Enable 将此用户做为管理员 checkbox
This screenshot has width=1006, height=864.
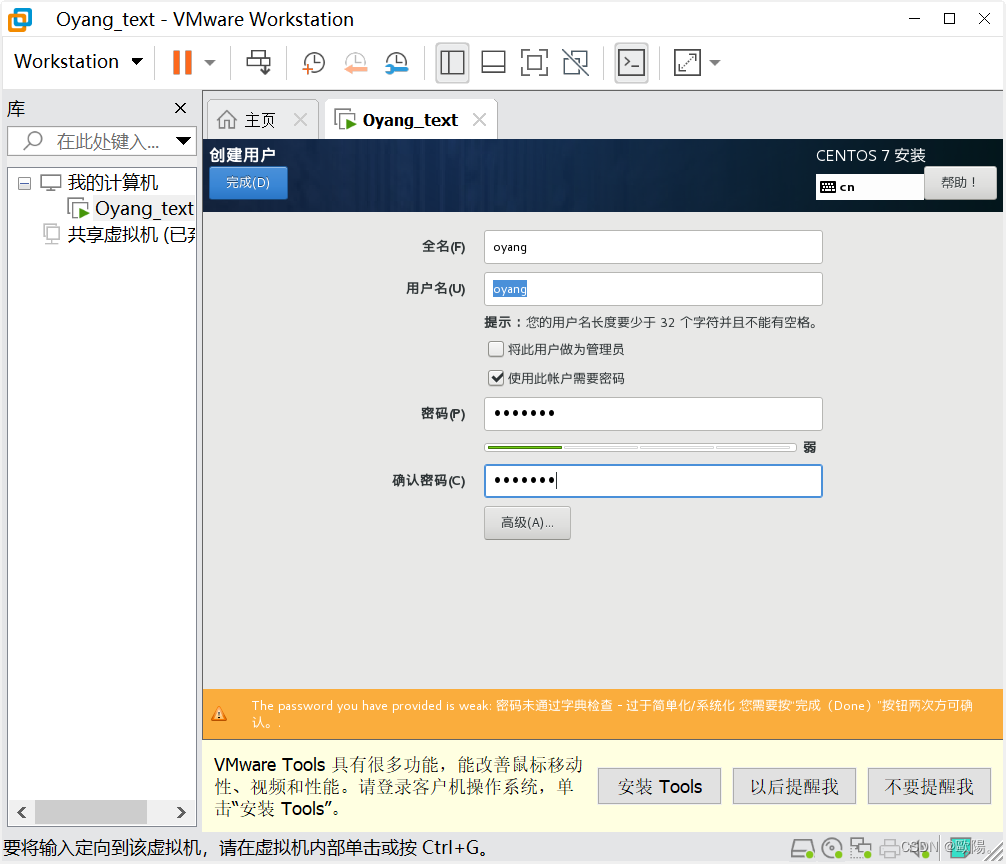[x=496, y=349]
